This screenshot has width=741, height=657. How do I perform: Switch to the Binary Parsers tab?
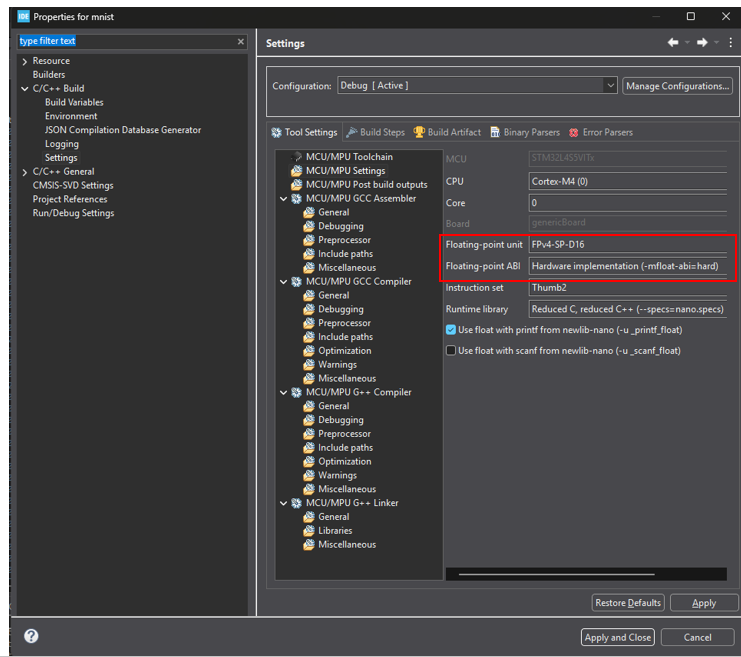525,132
